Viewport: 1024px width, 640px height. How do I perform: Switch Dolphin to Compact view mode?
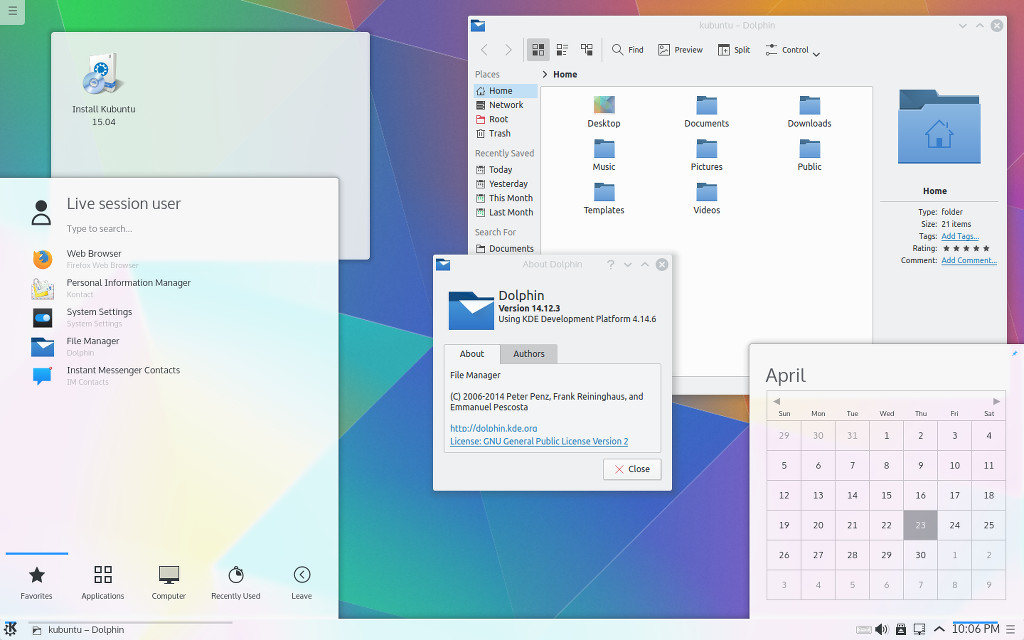click(562, 50)
